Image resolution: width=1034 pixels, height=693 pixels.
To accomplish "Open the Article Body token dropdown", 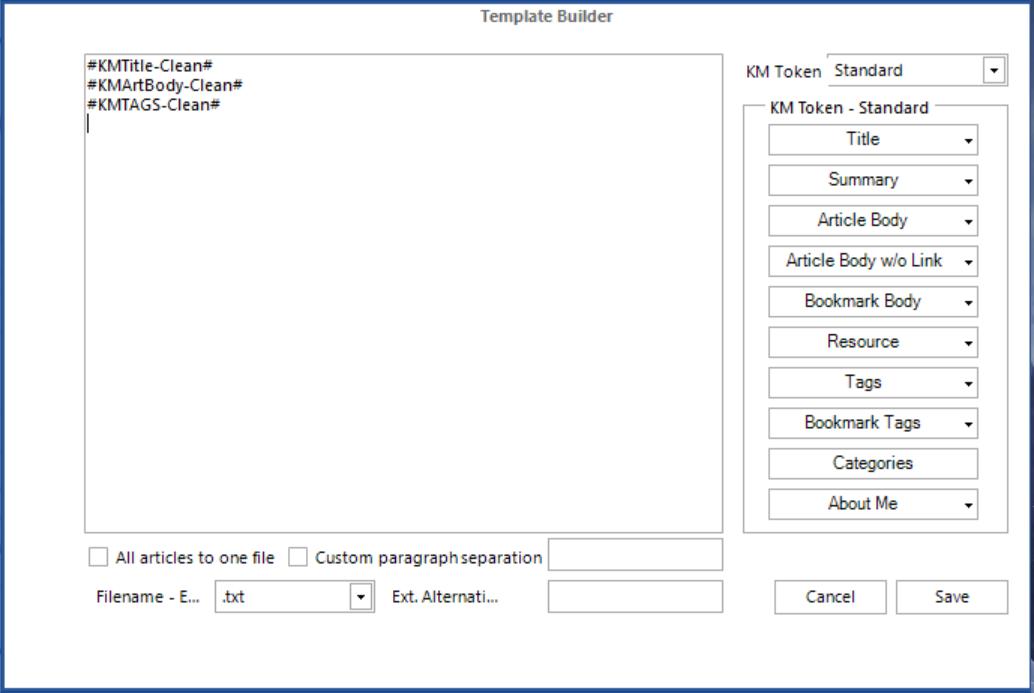I will click(872, 221).
